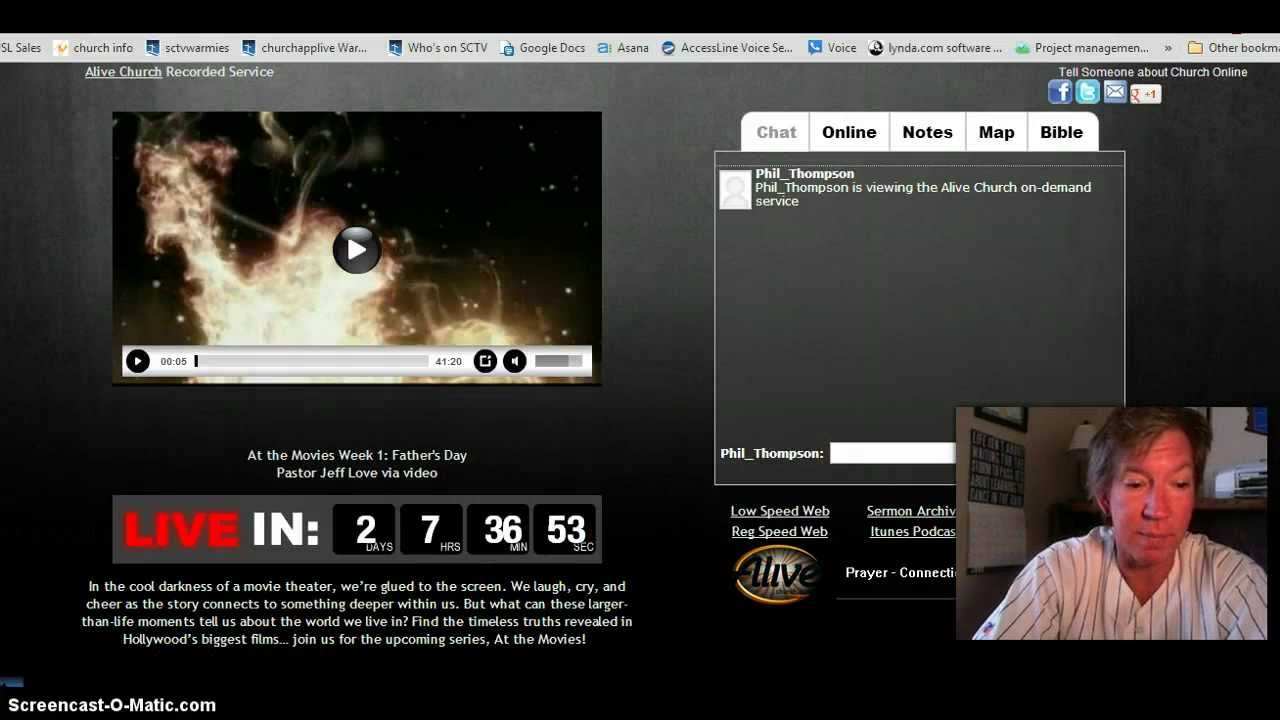Open the Sermon Archive link

911,511
